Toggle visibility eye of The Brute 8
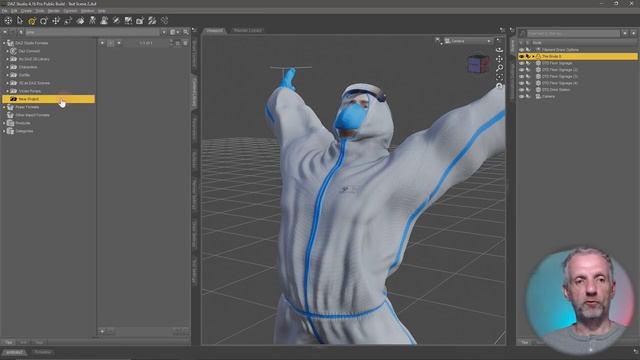The height and width of the screenshot is (360, 640). click(x=521, y=56)
